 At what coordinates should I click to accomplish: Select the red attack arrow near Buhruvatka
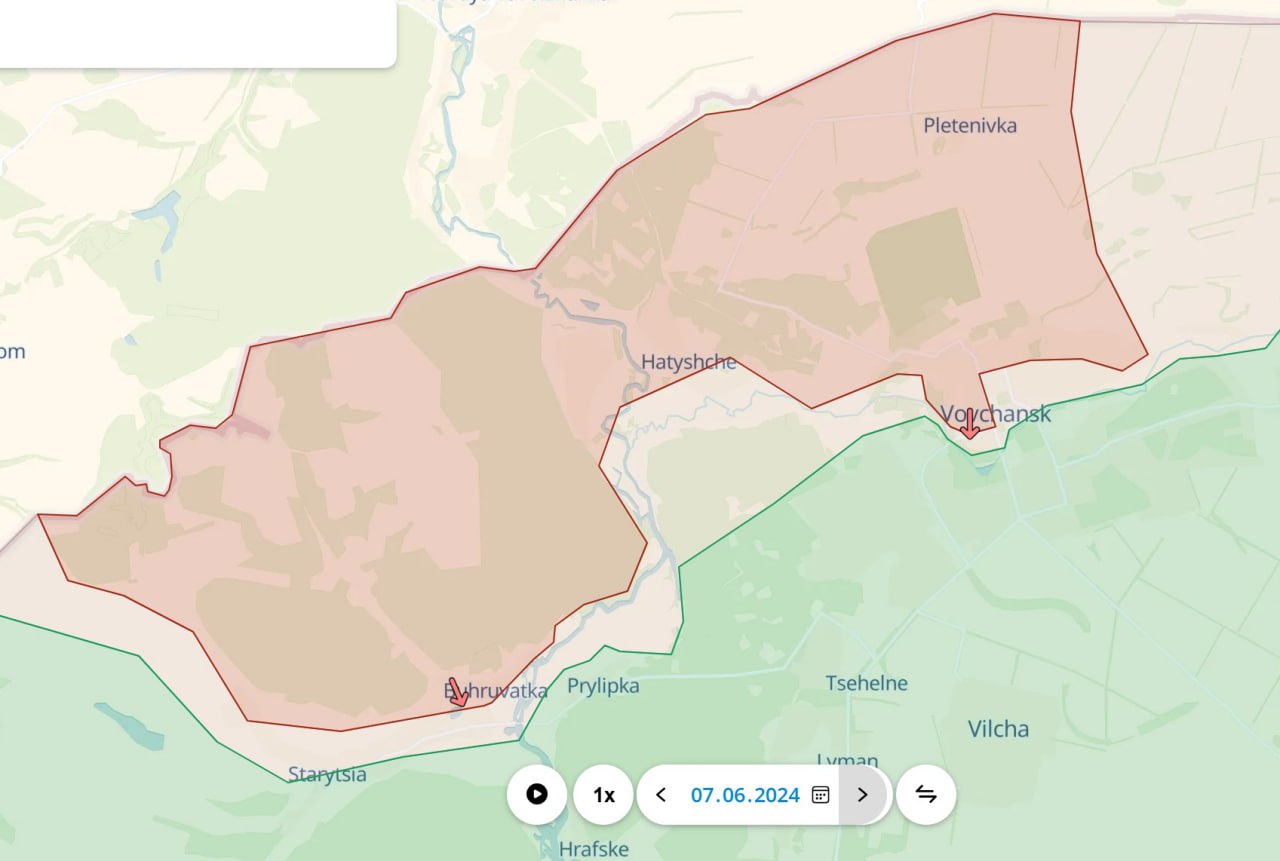[458, 692]
